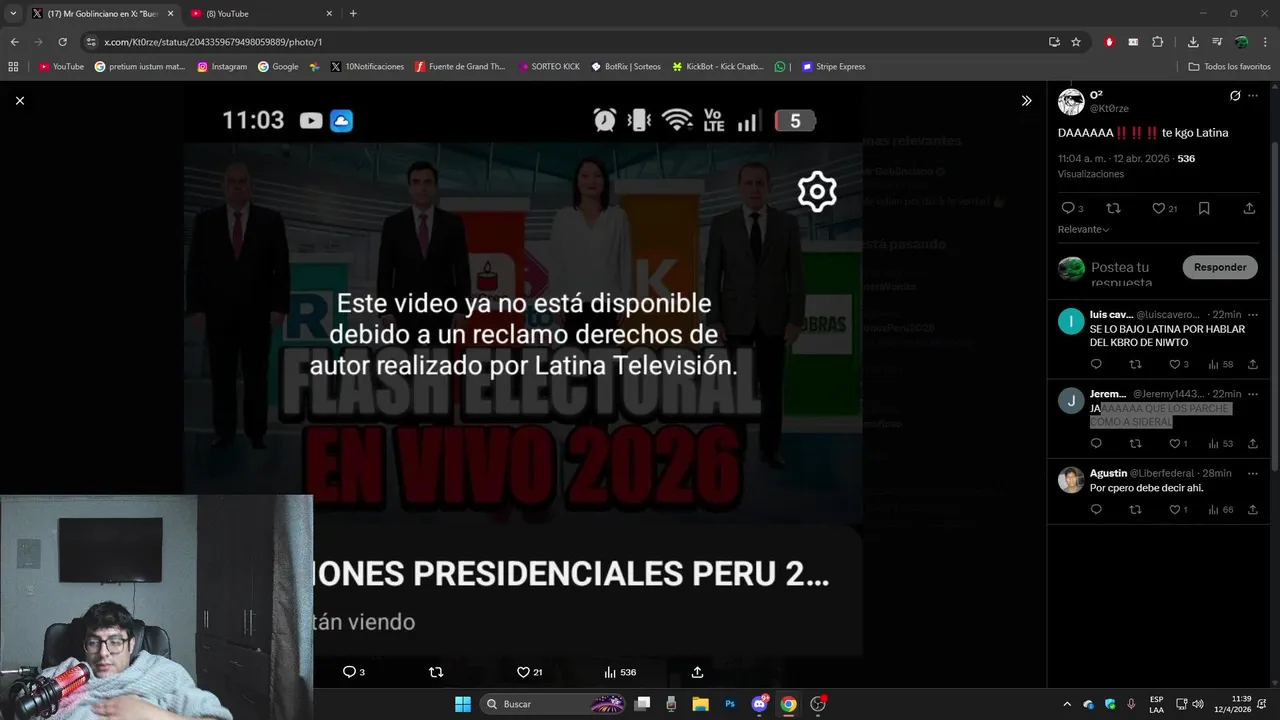Select the Mr Goblinciano en X tab
1280x720 pixels.
coord(103,13)
